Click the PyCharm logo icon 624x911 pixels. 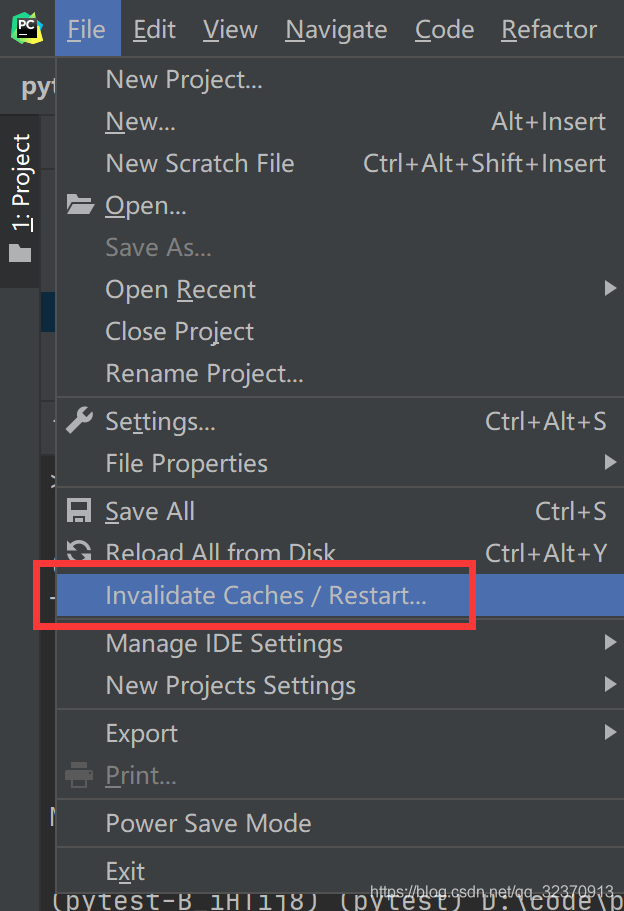point(27,28)
